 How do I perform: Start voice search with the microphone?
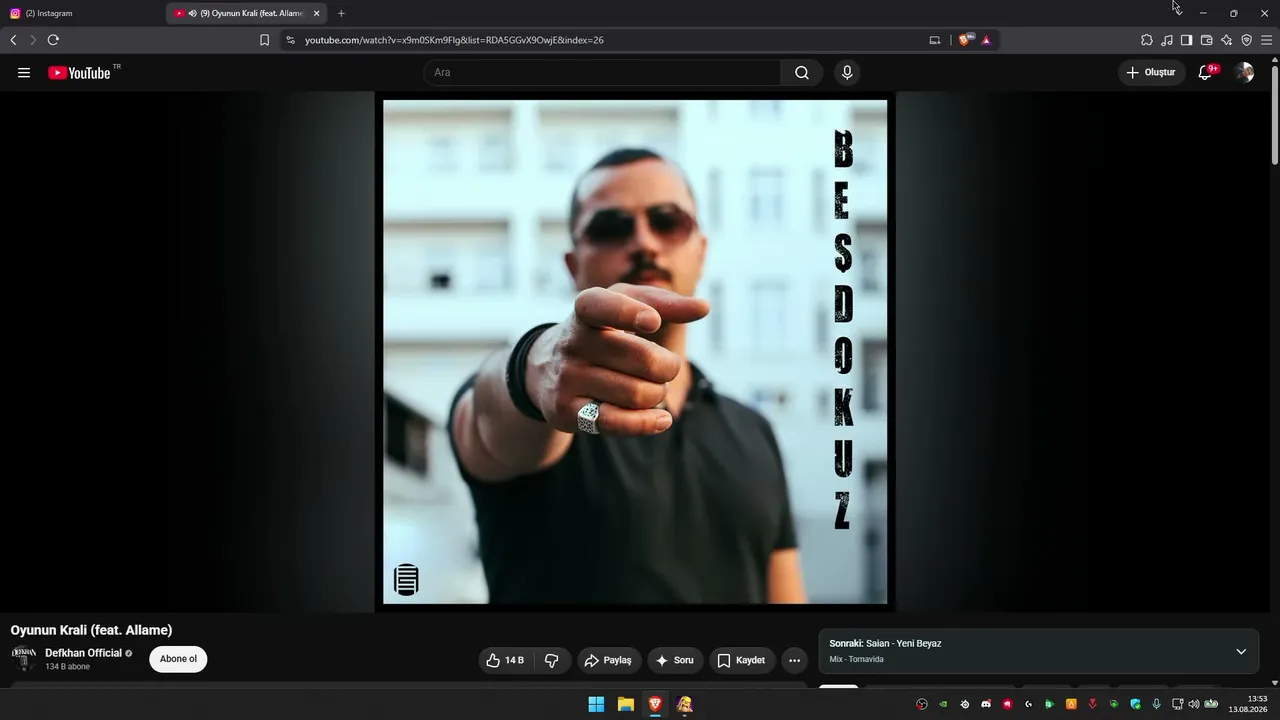coord(847,72)
